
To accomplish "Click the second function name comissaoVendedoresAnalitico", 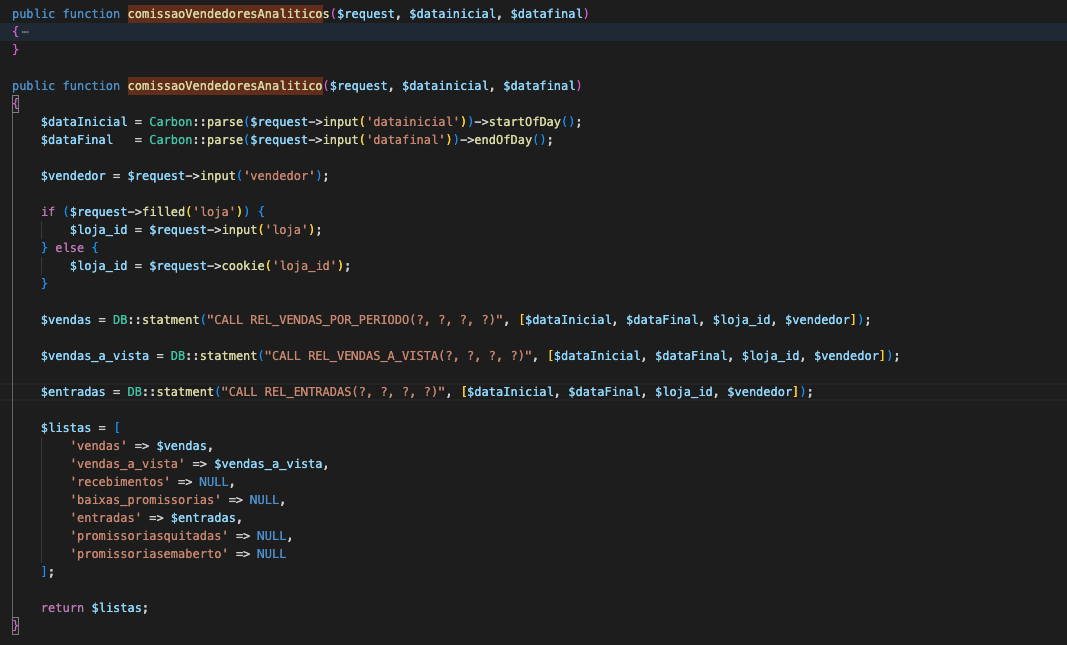I will click(x=225, y=86).
